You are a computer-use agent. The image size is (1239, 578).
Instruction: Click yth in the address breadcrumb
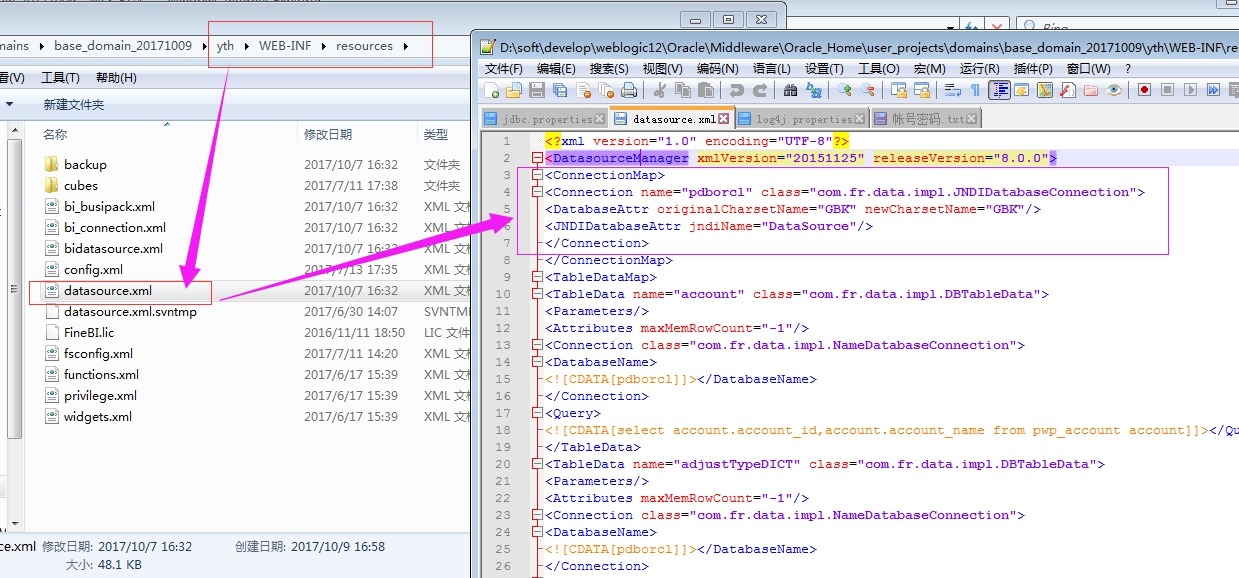coord(226,46)
